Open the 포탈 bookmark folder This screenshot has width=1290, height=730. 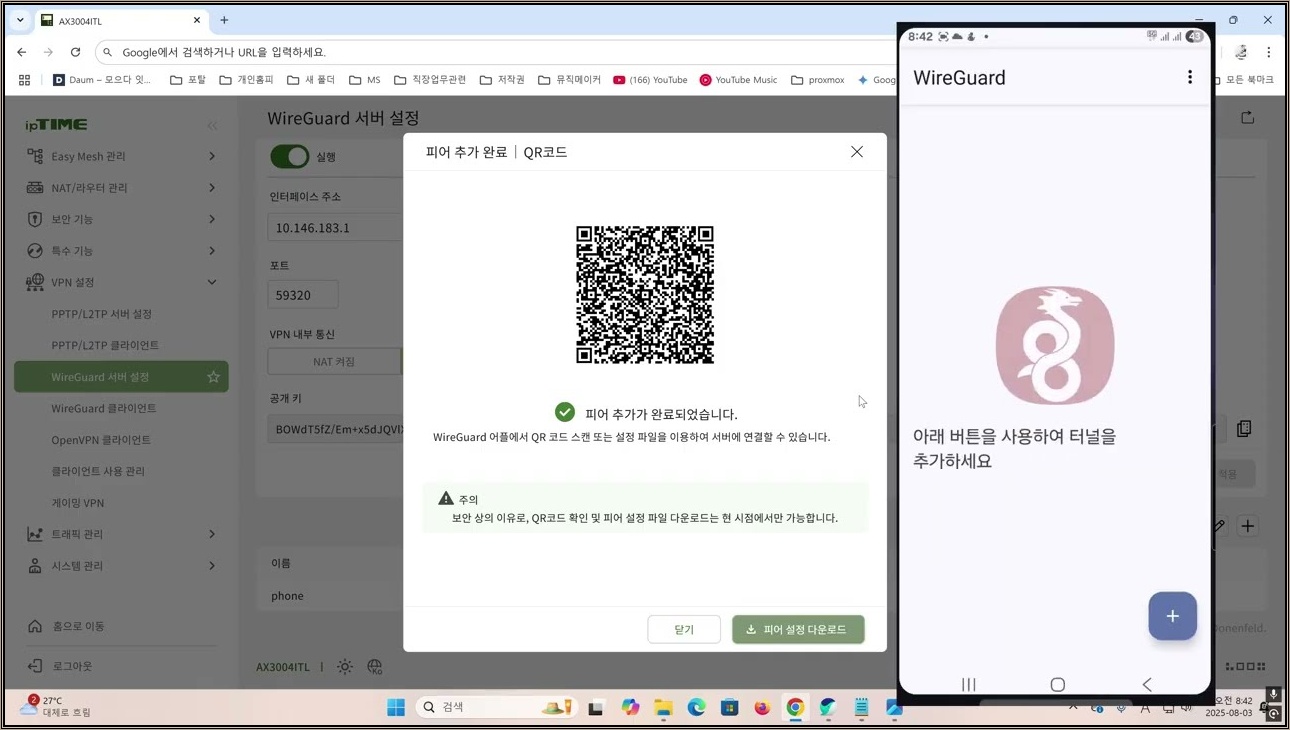pos(187,80)
